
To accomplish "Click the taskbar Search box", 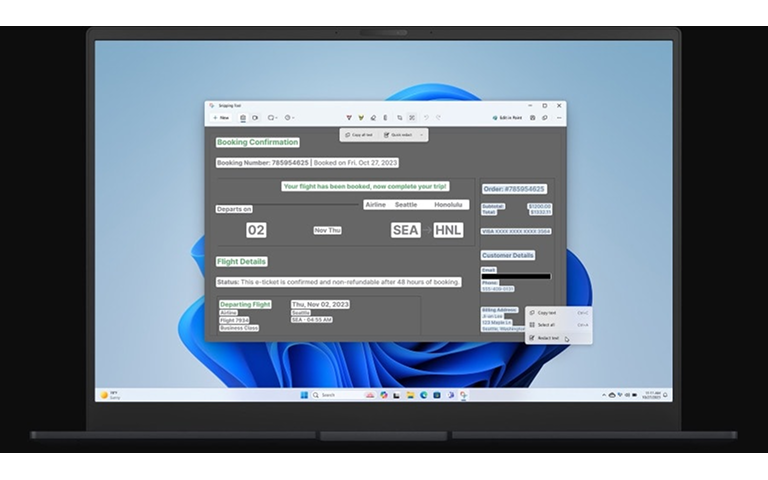I will pyautogui.click(x=336, y=395).
